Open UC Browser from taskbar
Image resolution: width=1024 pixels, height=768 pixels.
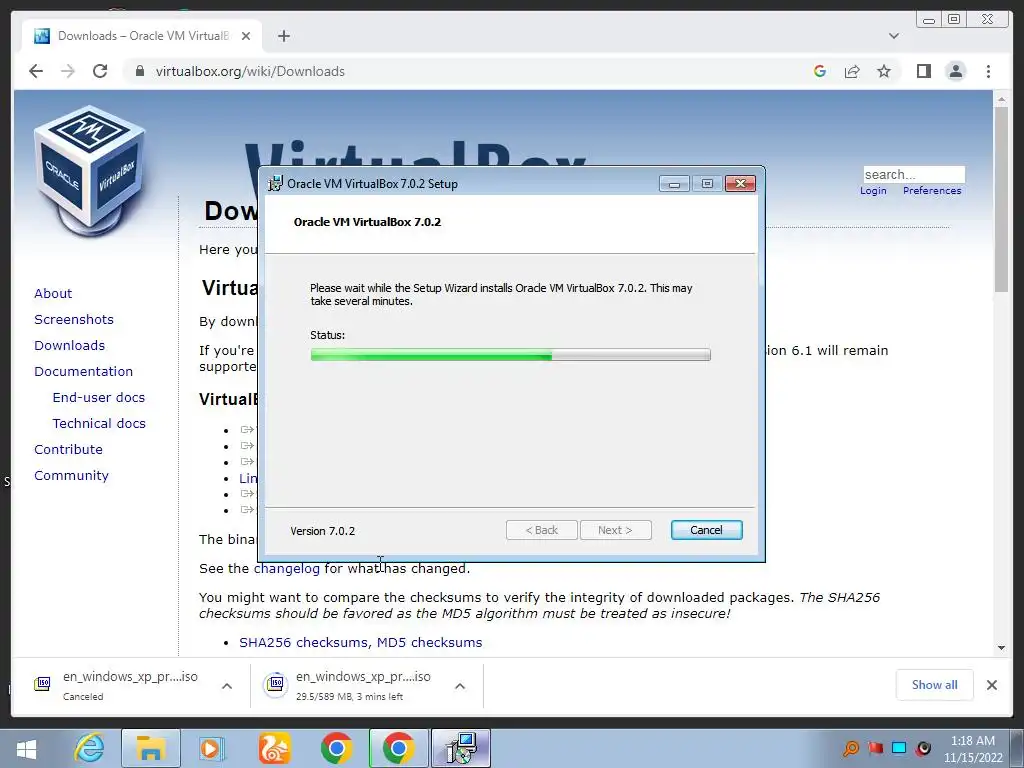[274, 748]
